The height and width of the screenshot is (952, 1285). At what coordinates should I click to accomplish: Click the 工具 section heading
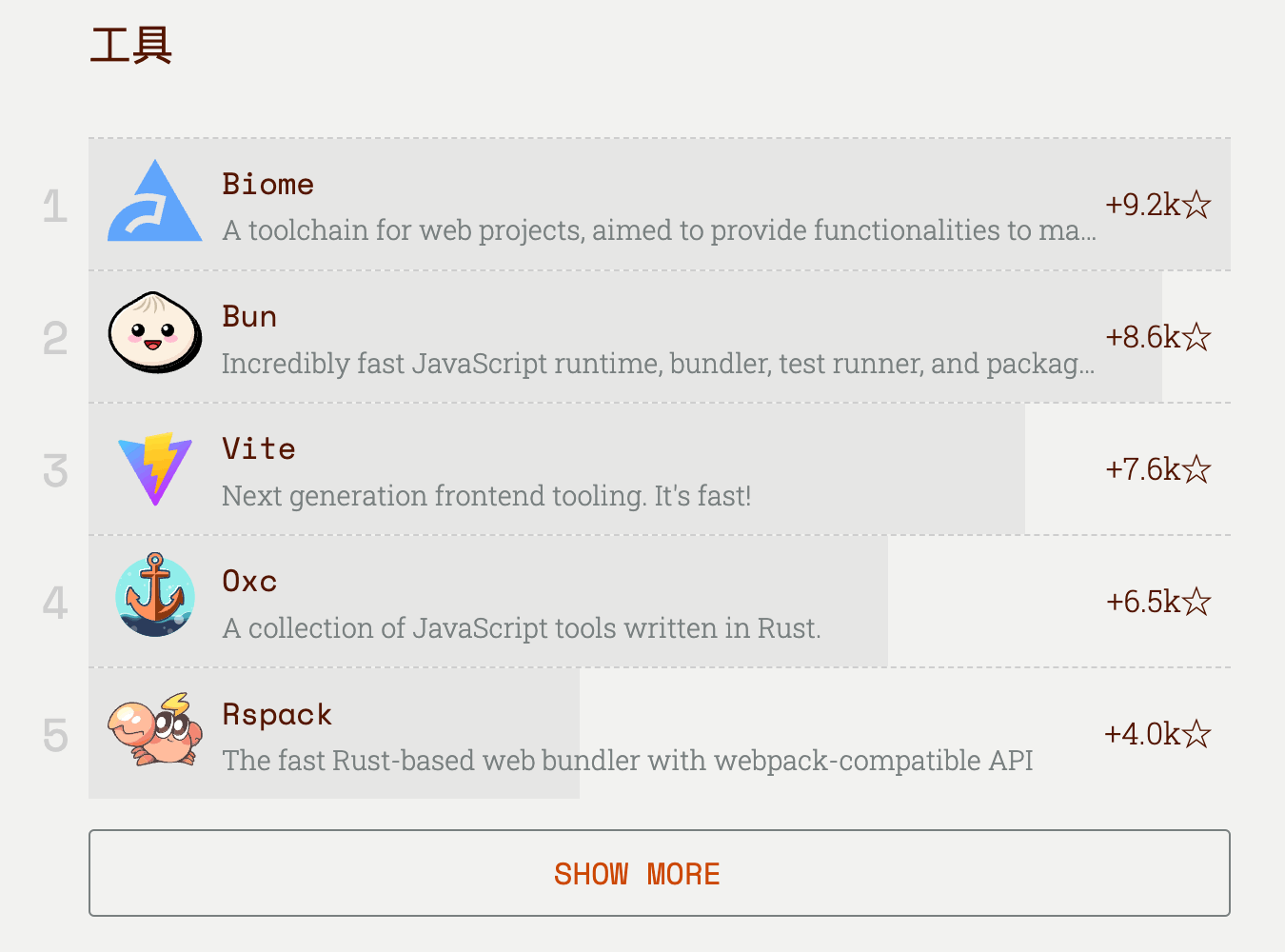(x=131, y=46)
